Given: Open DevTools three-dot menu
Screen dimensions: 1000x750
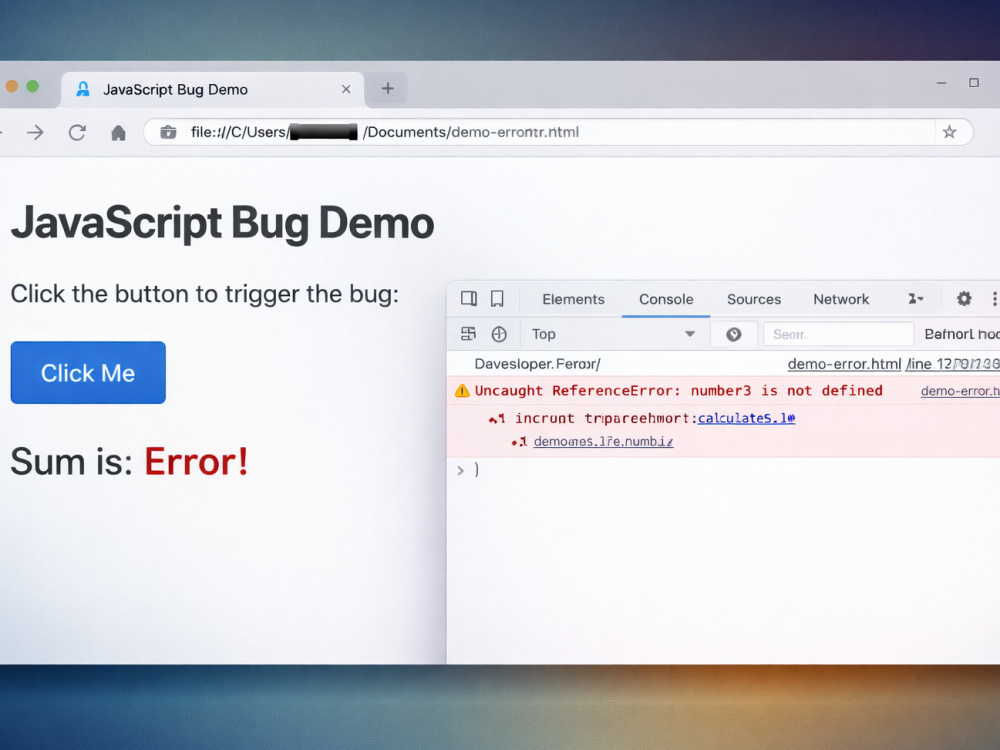Looking at the screenshot, I should pyautogui.click(x=994, y=298).
